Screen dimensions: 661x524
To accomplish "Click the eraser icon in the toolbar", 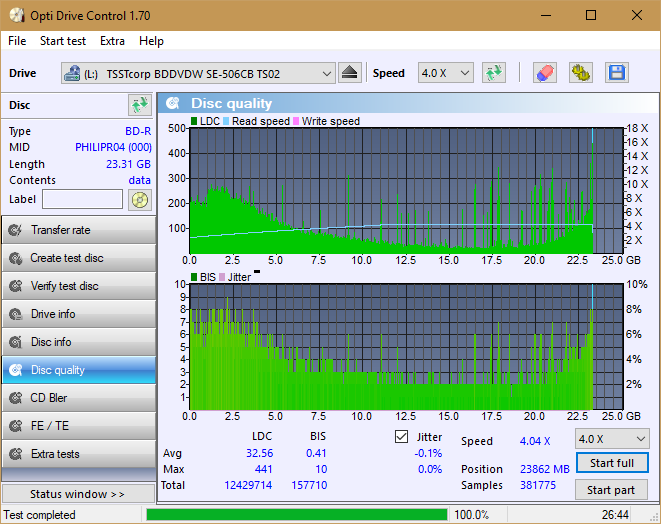I will point(545,73).
